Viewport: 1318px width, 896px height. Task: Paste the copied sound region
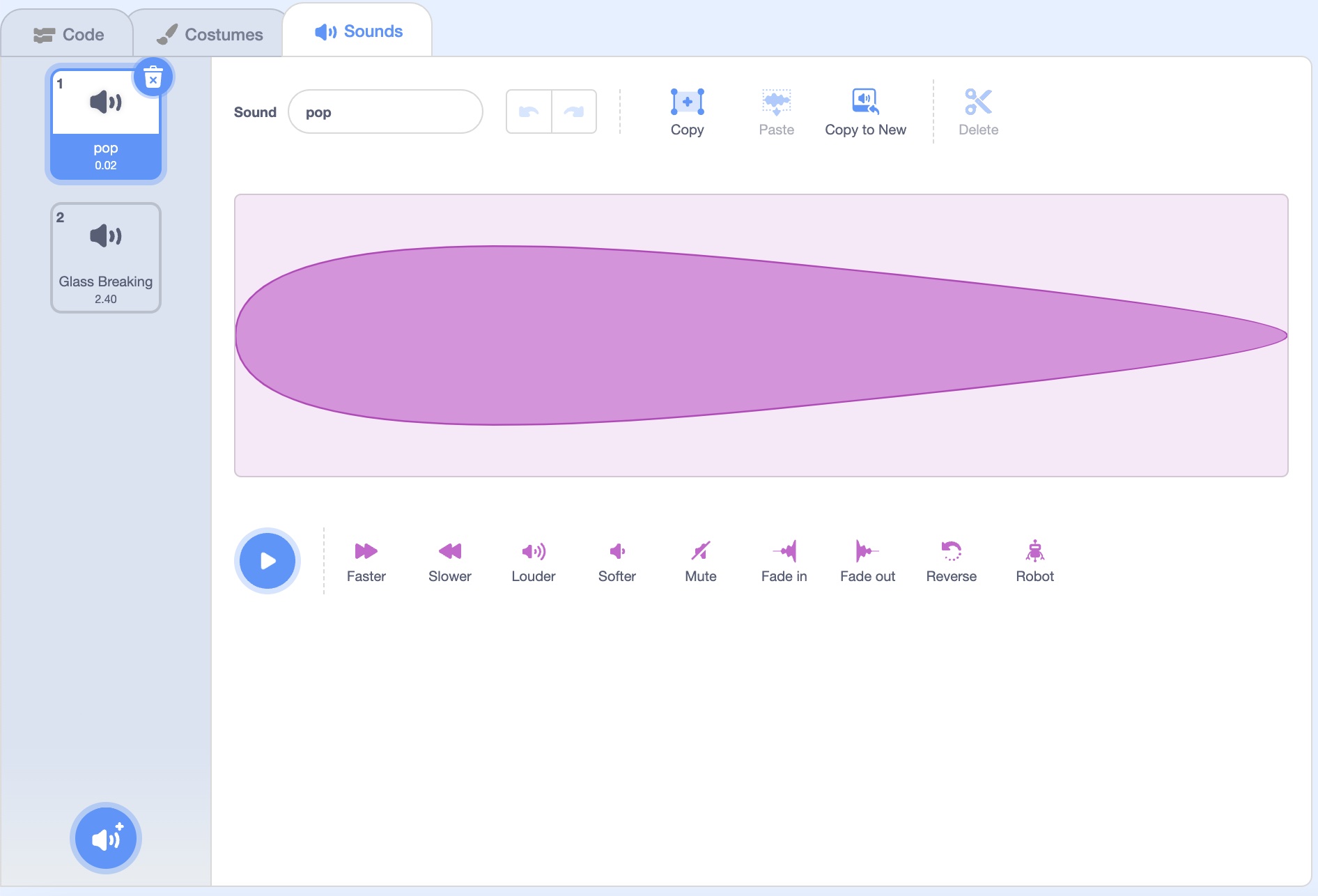coord(776,112)
